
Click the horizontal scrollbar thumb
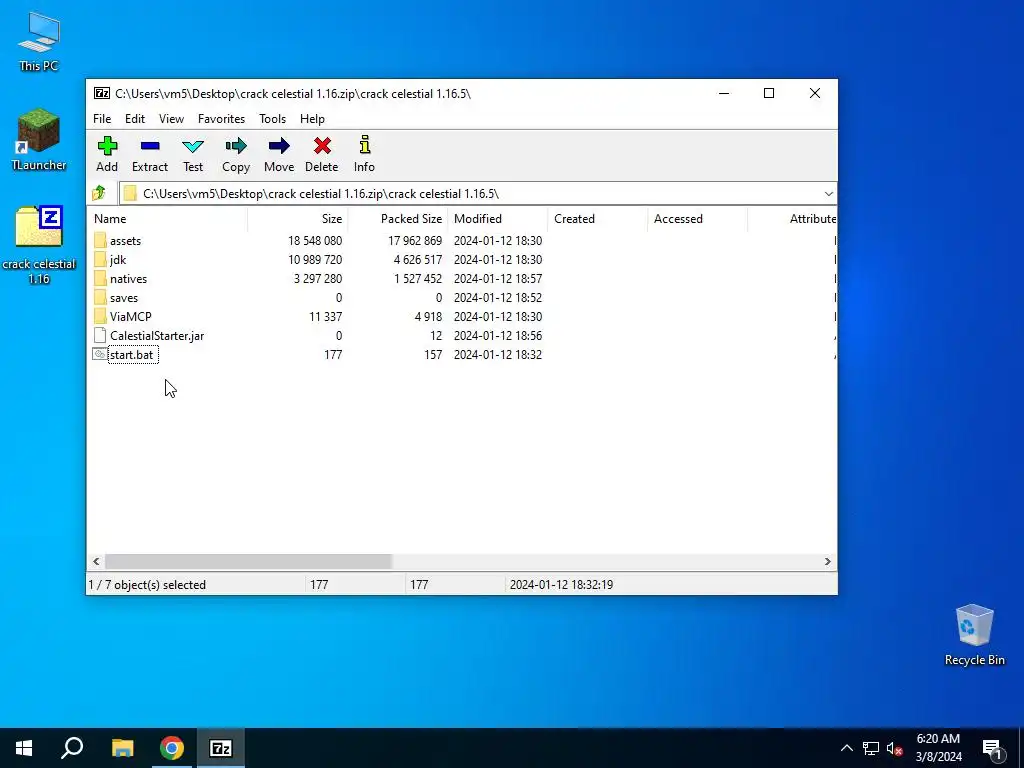click(248, 561)
